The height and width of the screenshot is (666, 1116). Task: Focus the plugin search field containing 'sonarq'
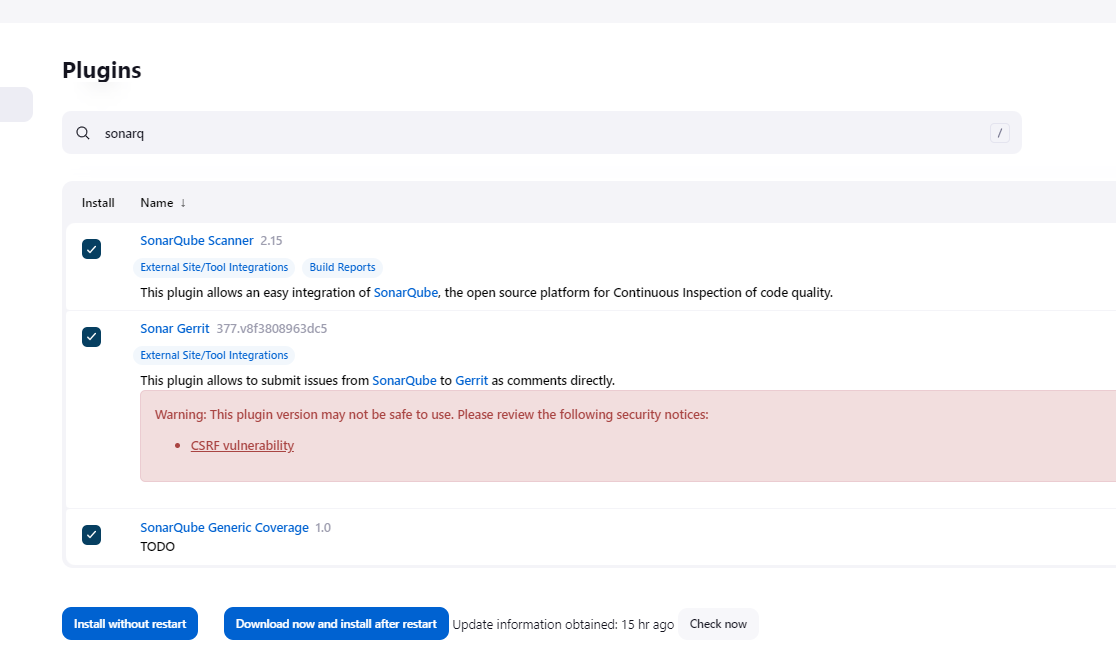coord(542,133)
